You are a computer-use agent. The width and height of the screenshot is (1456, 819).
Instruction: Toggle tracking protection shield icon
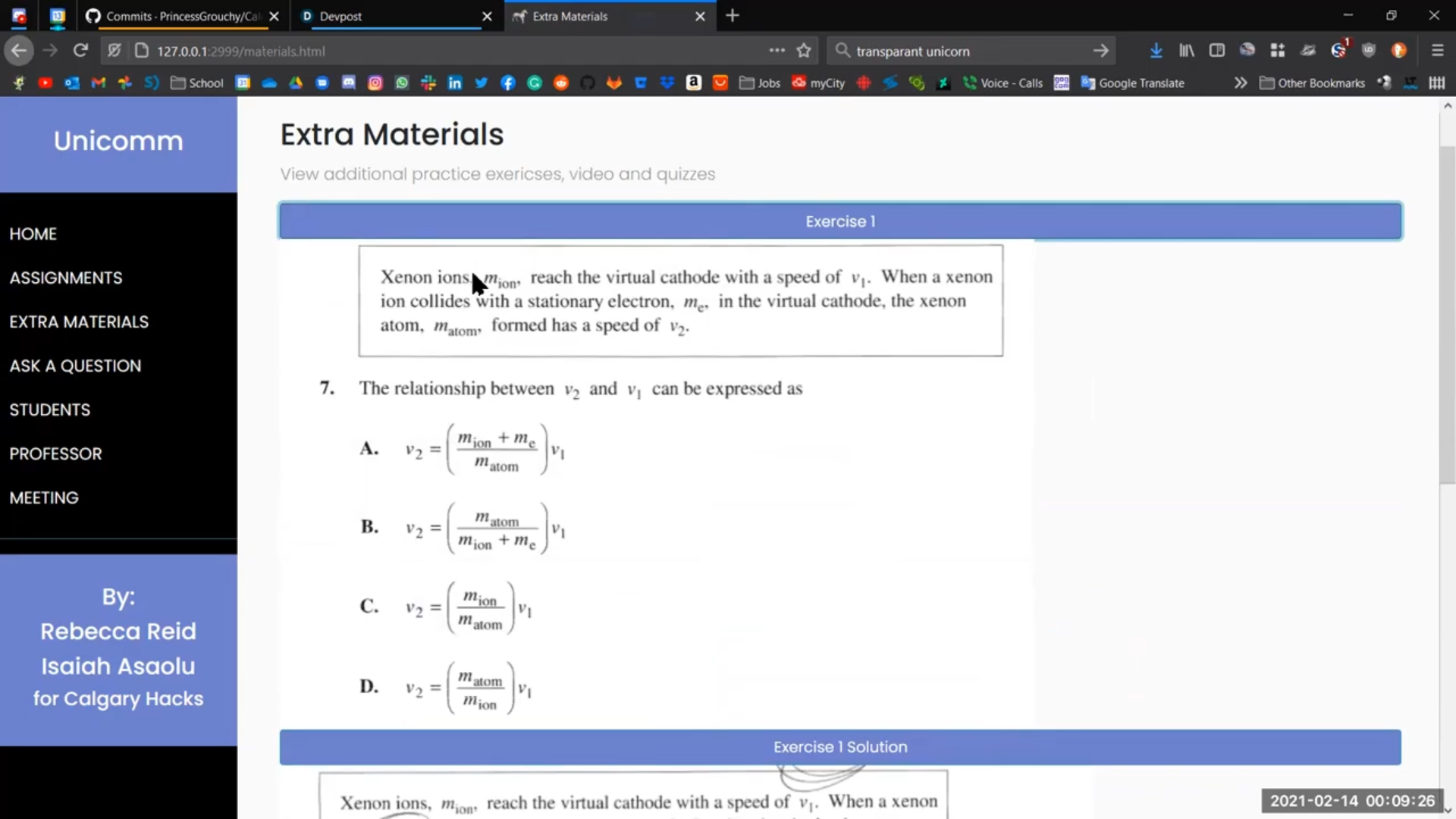114,51
